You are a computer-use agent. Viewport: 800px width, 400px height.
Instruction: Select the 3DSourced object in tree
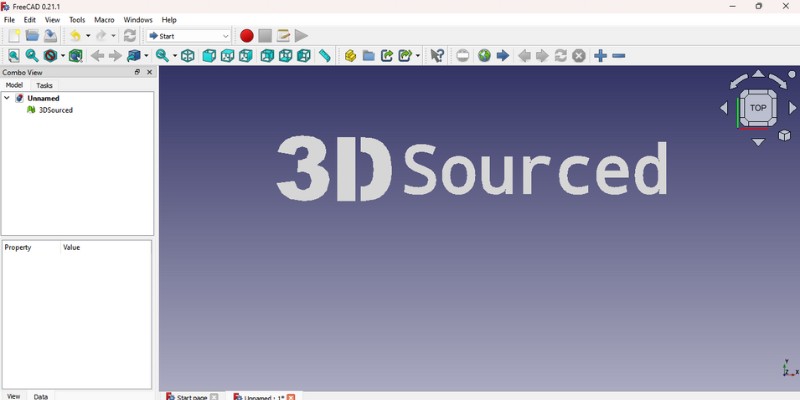point(55,110)
